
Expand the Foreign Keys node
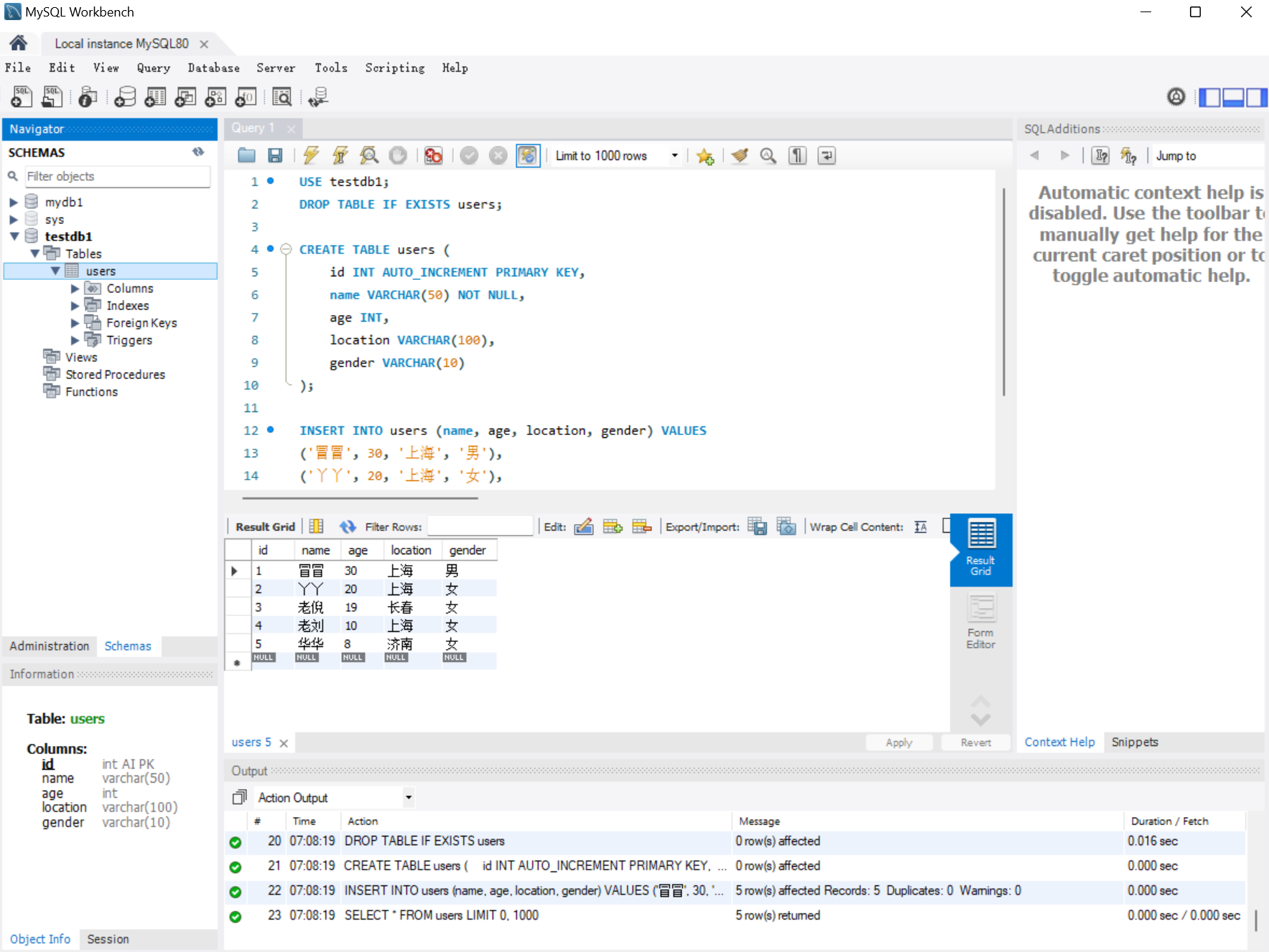[x=75, y=323]
